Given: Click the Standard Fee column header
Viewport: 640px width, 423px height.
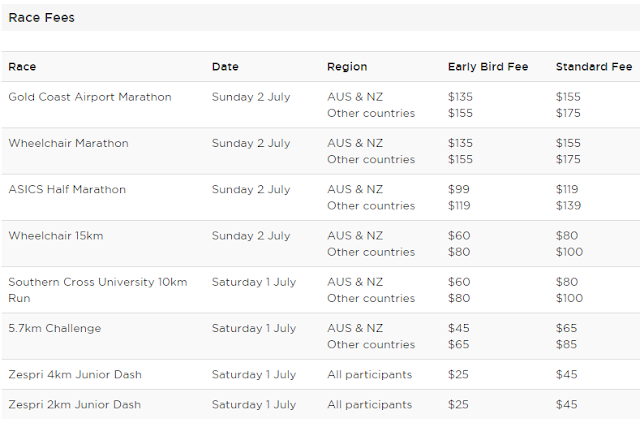Looking at the screenshot, I should click(594, 67).
